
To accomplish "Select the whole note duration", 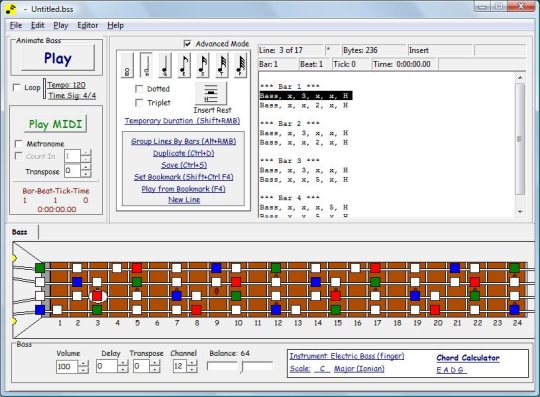I will (x=127, y=65).
